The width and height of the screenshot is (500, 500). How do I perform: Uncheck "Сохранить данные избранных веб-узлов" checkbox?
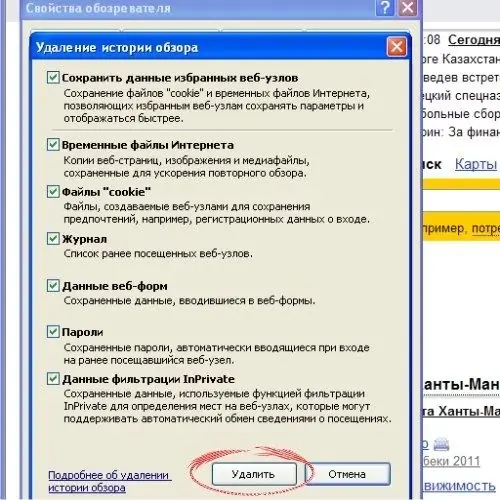coord(53,77)
